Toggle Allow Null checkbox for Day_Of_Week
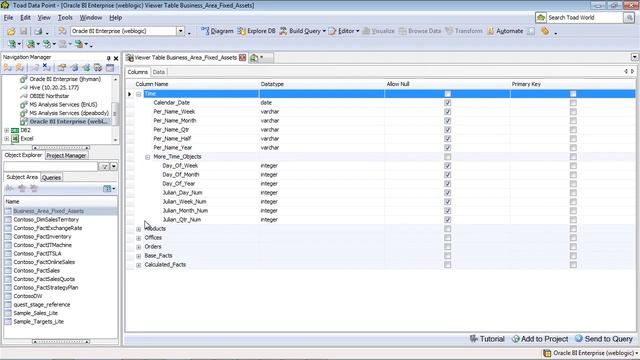The width and height of the screenshot is (640, 360). coord(448,166)
